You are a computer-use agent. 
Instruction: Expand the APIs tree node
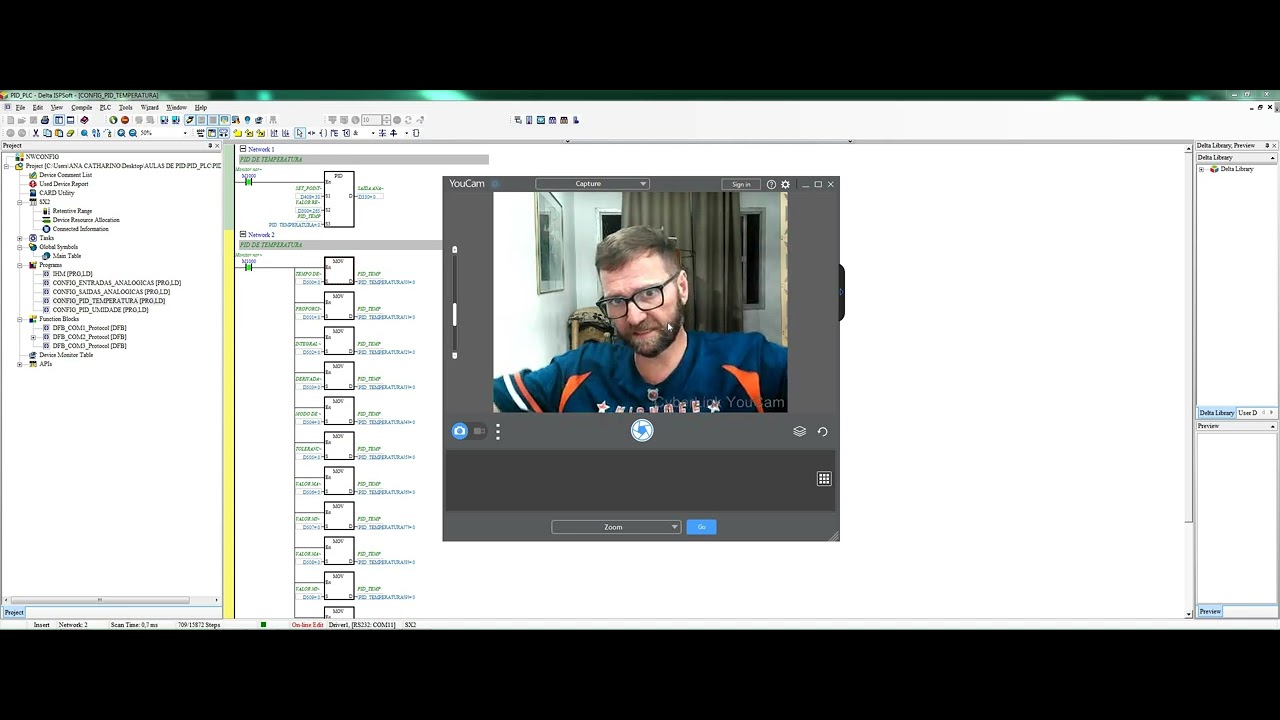pos(20,364)
